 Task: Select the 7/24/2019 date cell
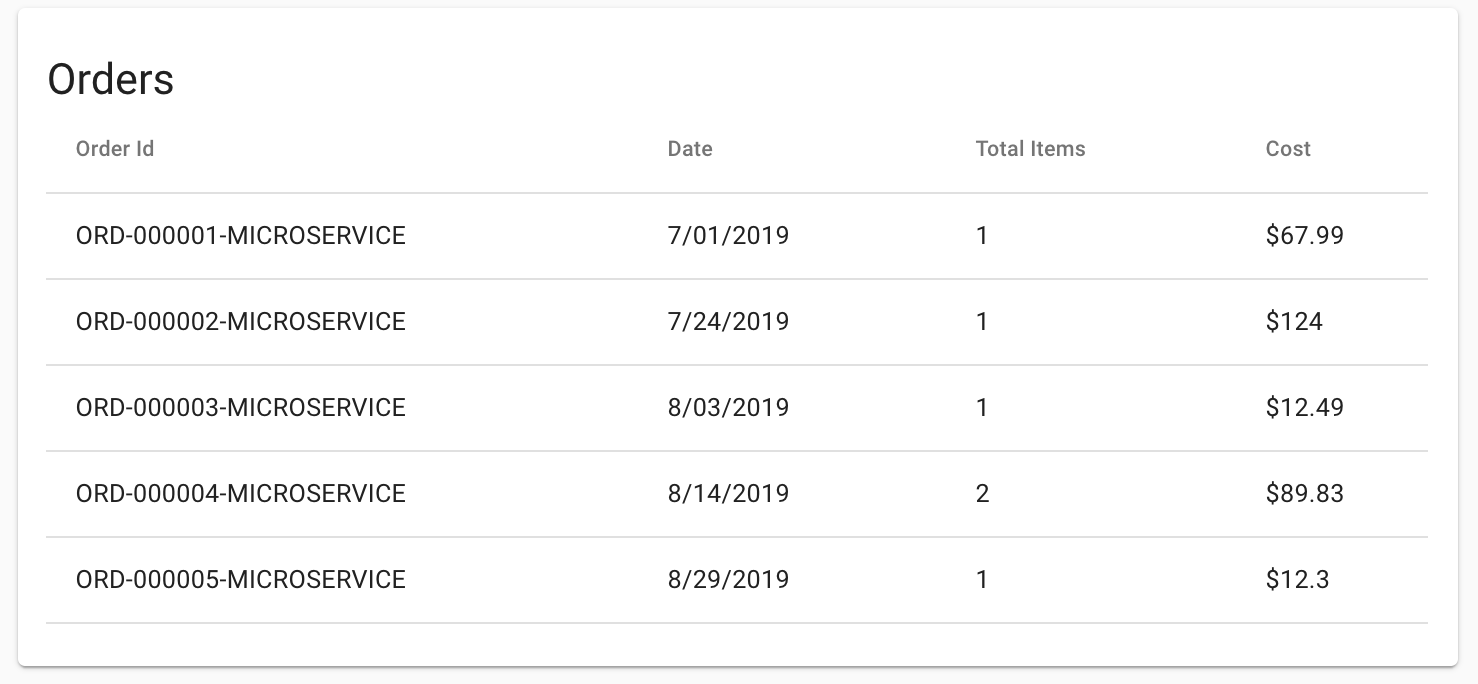(728, 322)
